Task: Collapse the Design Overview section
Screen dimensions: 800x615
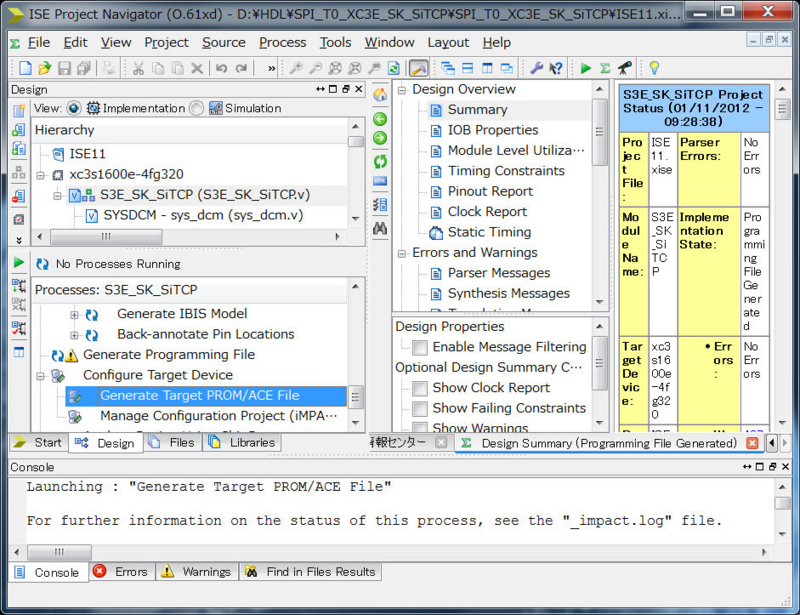Action: [402, 90]
